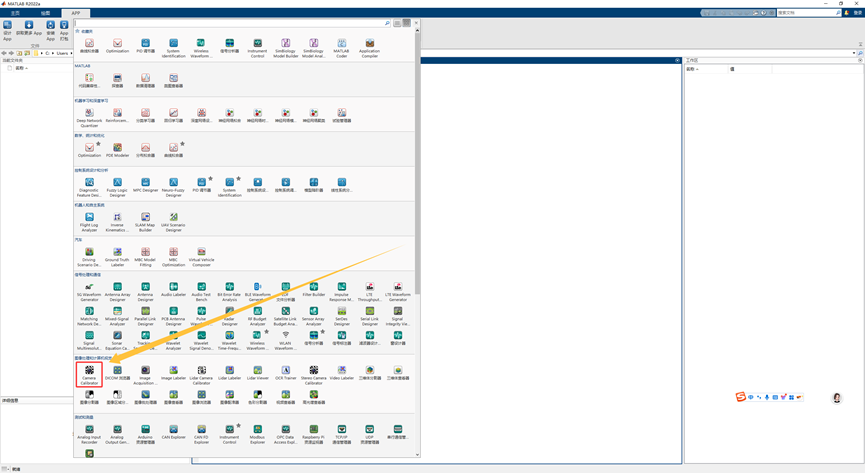
Task: Toggle the star beside Instrument Control in test section
Action: (x=239, y=426)
